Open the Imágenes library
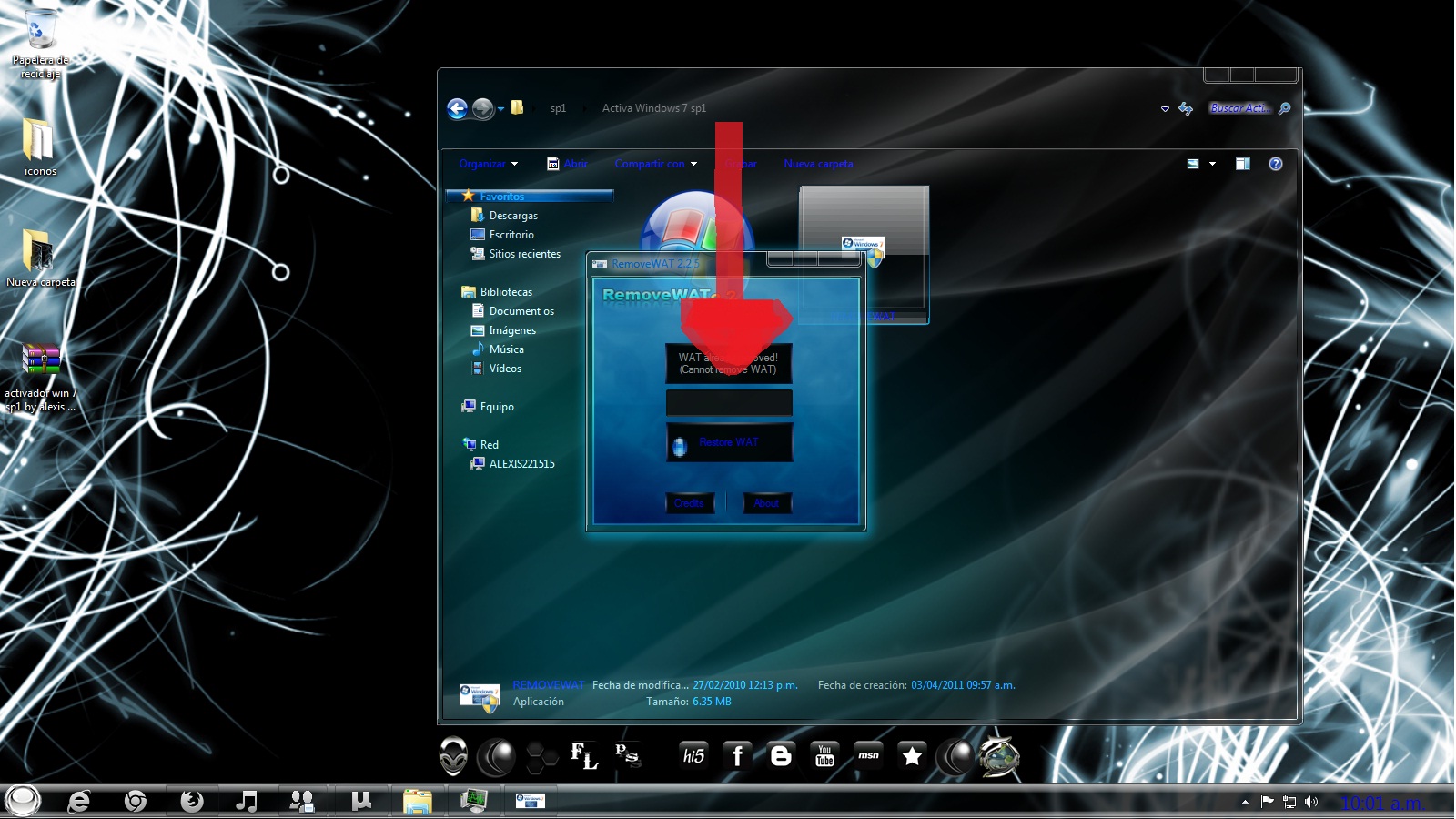The height and width of the screenshot is (819, 1456). point(512,330)
